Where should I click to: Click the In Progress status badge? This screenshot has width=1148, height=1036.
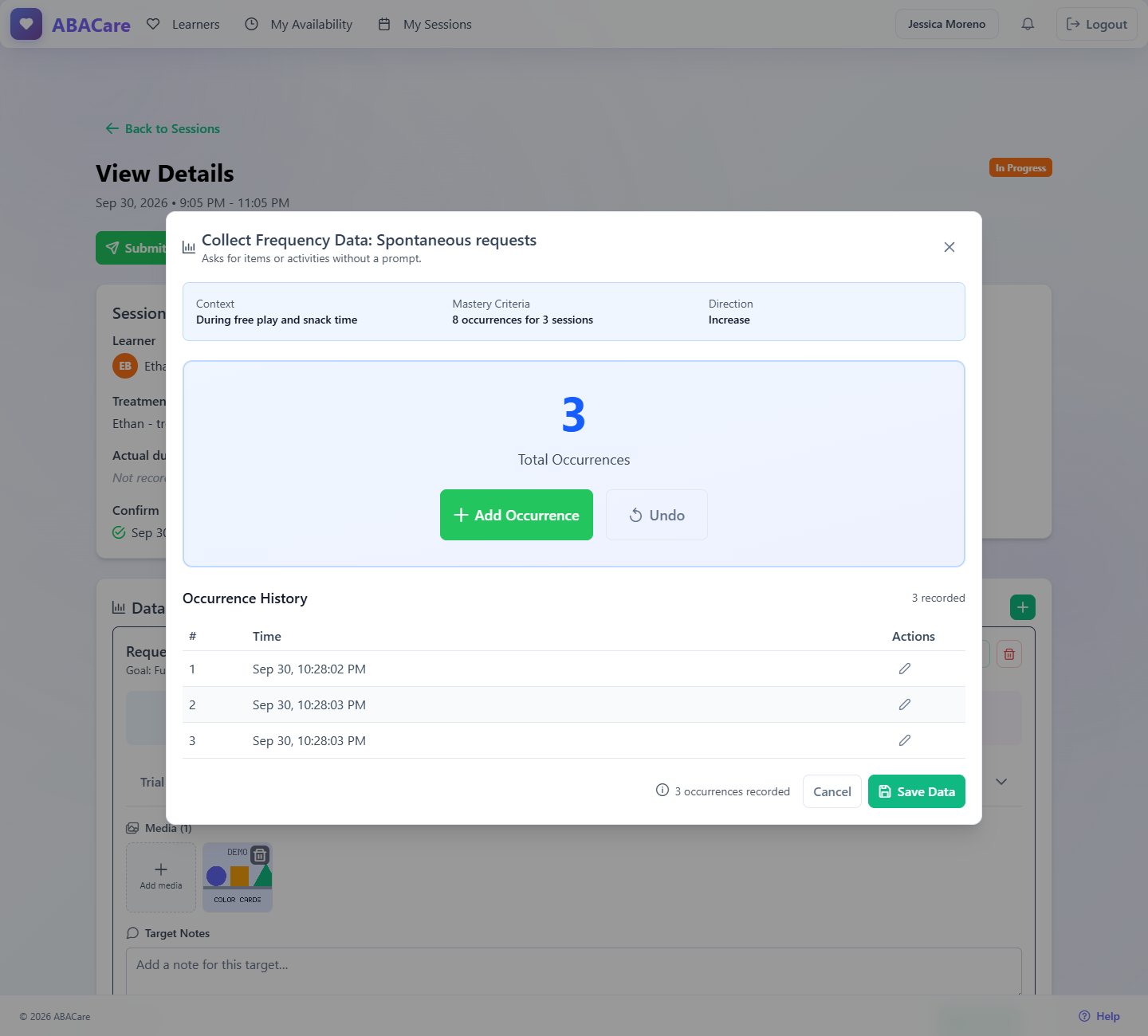coord(1020,167)
